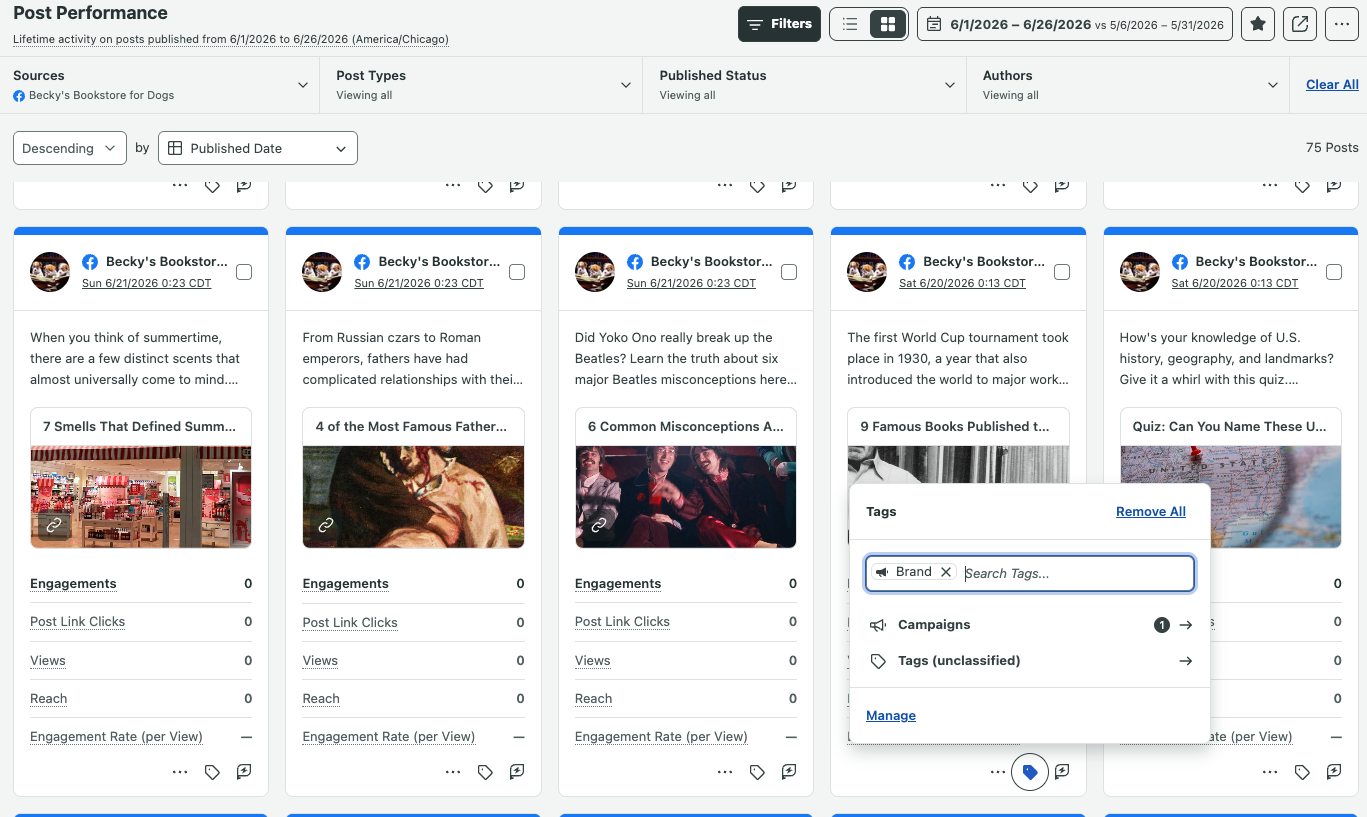Viewport: 1367px width, 817px height.
Task: Switch to grid view layout
Action: (x=888, y=24)
